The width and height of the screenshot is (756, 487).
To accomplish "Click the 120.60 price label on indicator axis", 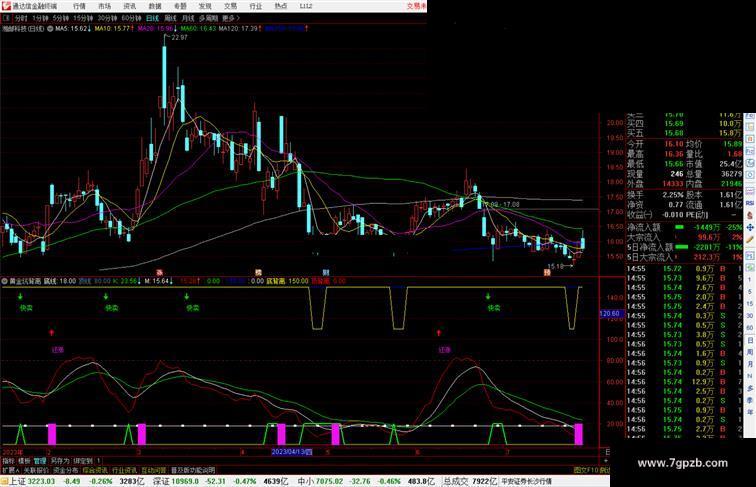I will (610, 313).
